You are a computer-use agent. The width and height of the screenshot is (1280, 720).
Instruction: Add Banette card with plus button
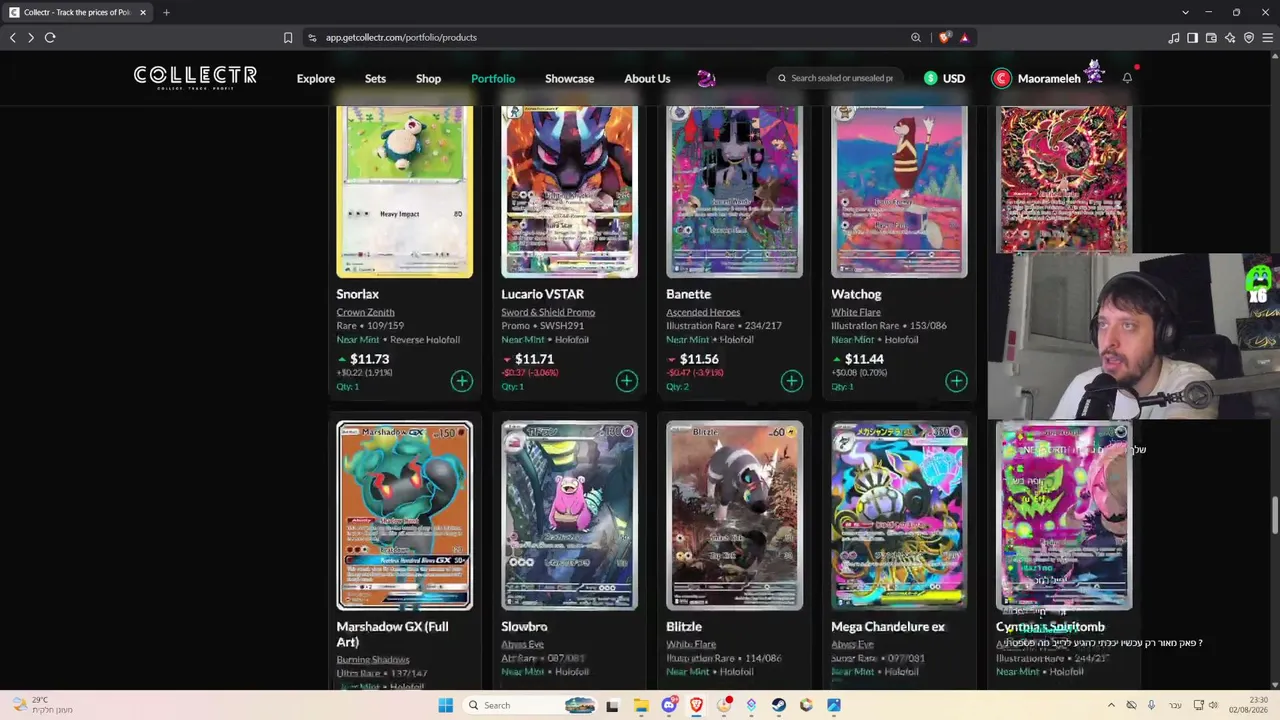791,381
